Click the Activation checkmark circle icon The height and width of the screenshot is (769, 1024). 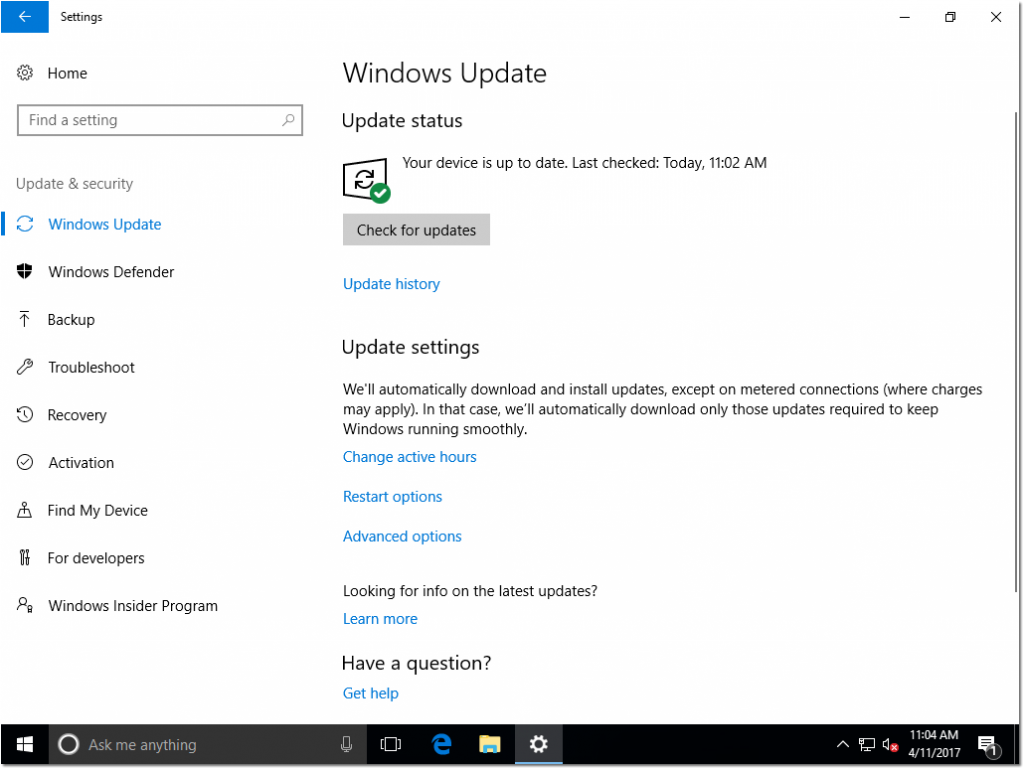tap(25, 462)
